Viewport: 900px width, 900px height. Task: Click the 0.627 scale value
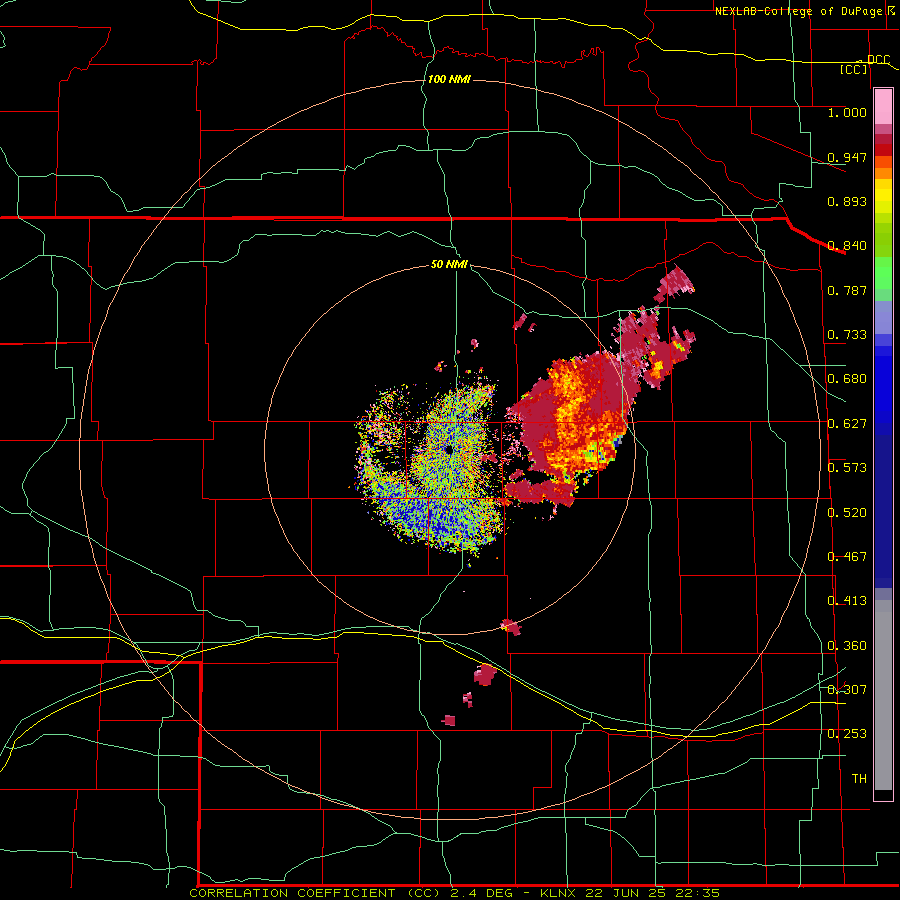coord(847,424)
